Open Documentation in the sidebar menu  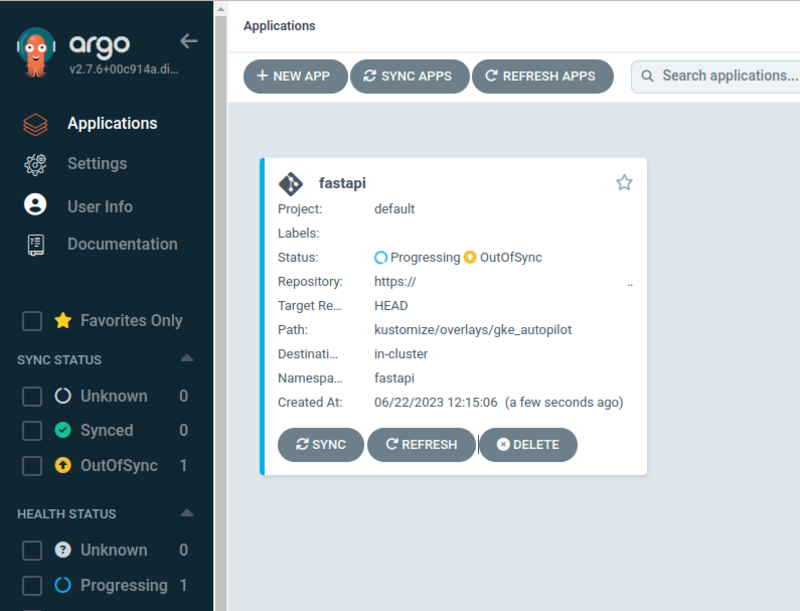(122, 244)
